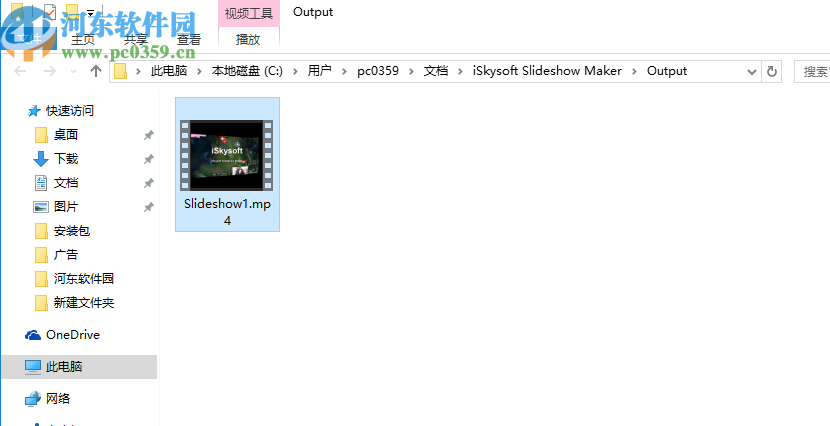Navigate to 文档 breadcrumb
The height and width of the screenshot is (426, 830).
[436, 71]
